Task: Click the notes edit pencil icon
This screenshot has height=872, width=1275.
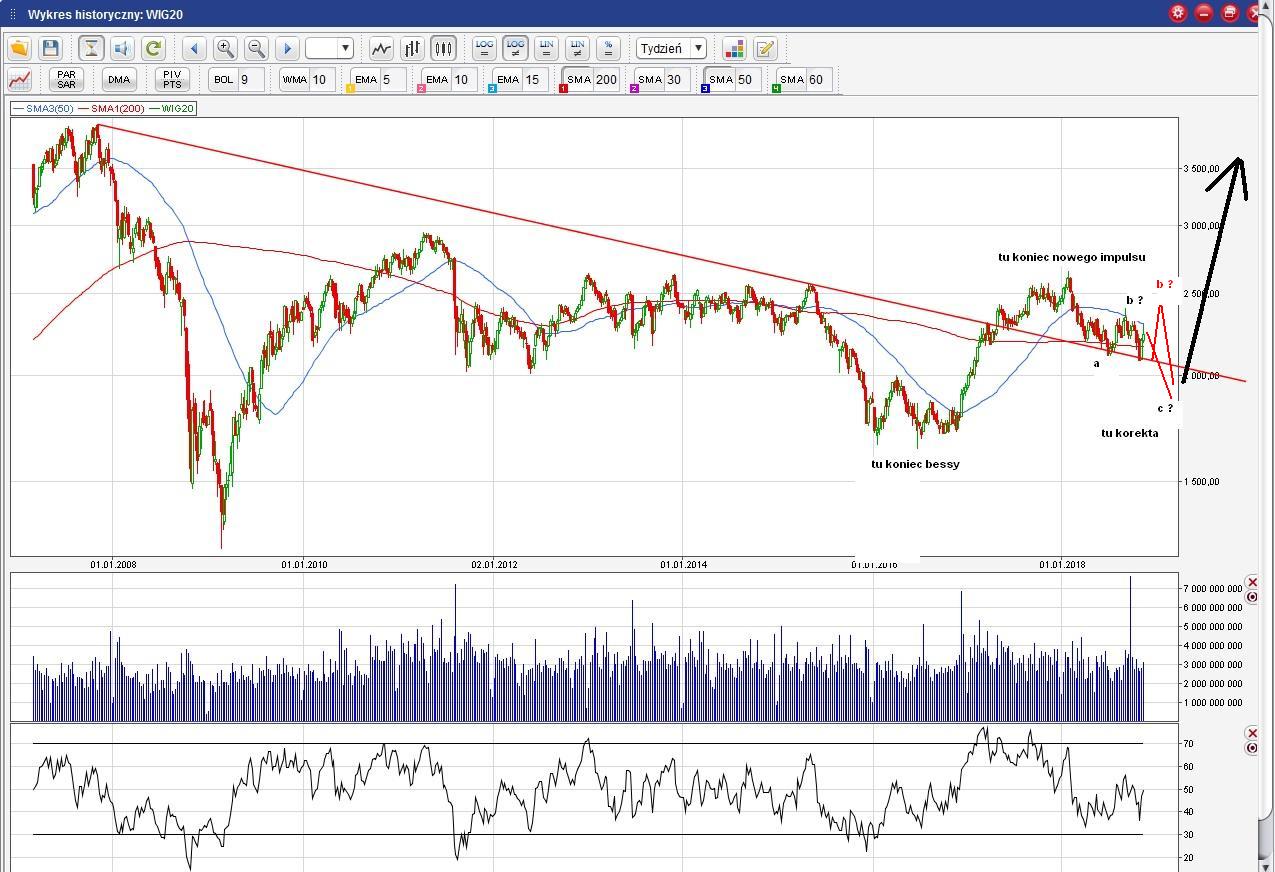Action: pyautogui.click(x=765, y=48)
